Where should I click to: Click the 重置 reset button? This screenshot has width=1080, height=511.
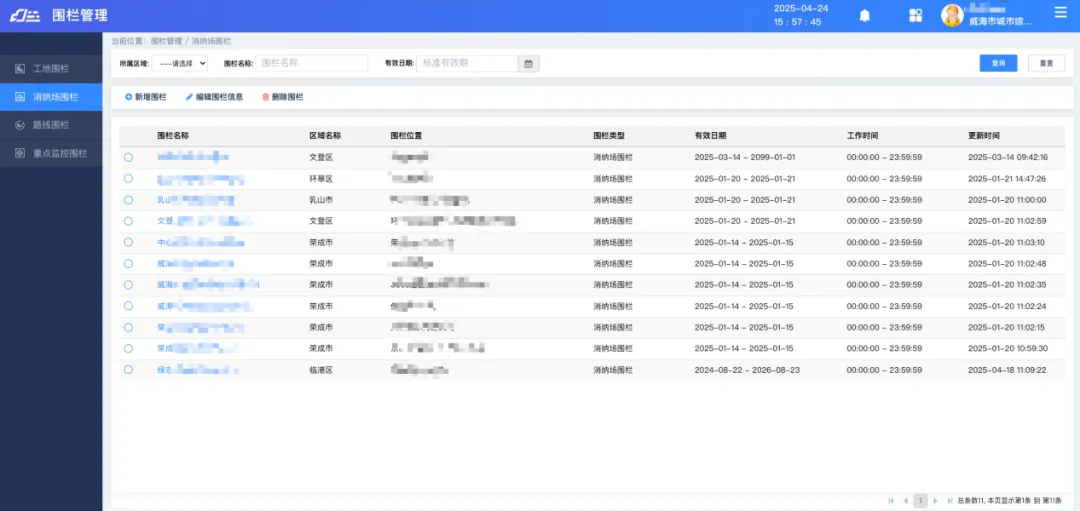1046,63
